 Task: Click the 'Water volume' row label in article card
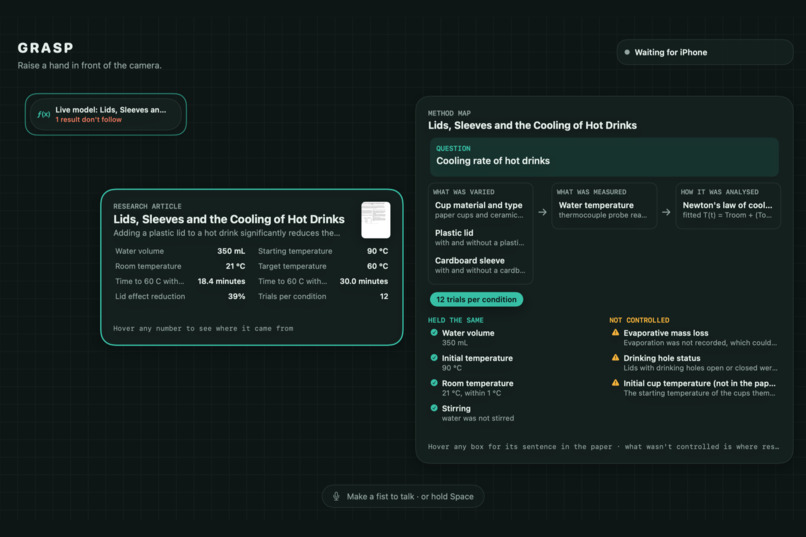[139, 251]
